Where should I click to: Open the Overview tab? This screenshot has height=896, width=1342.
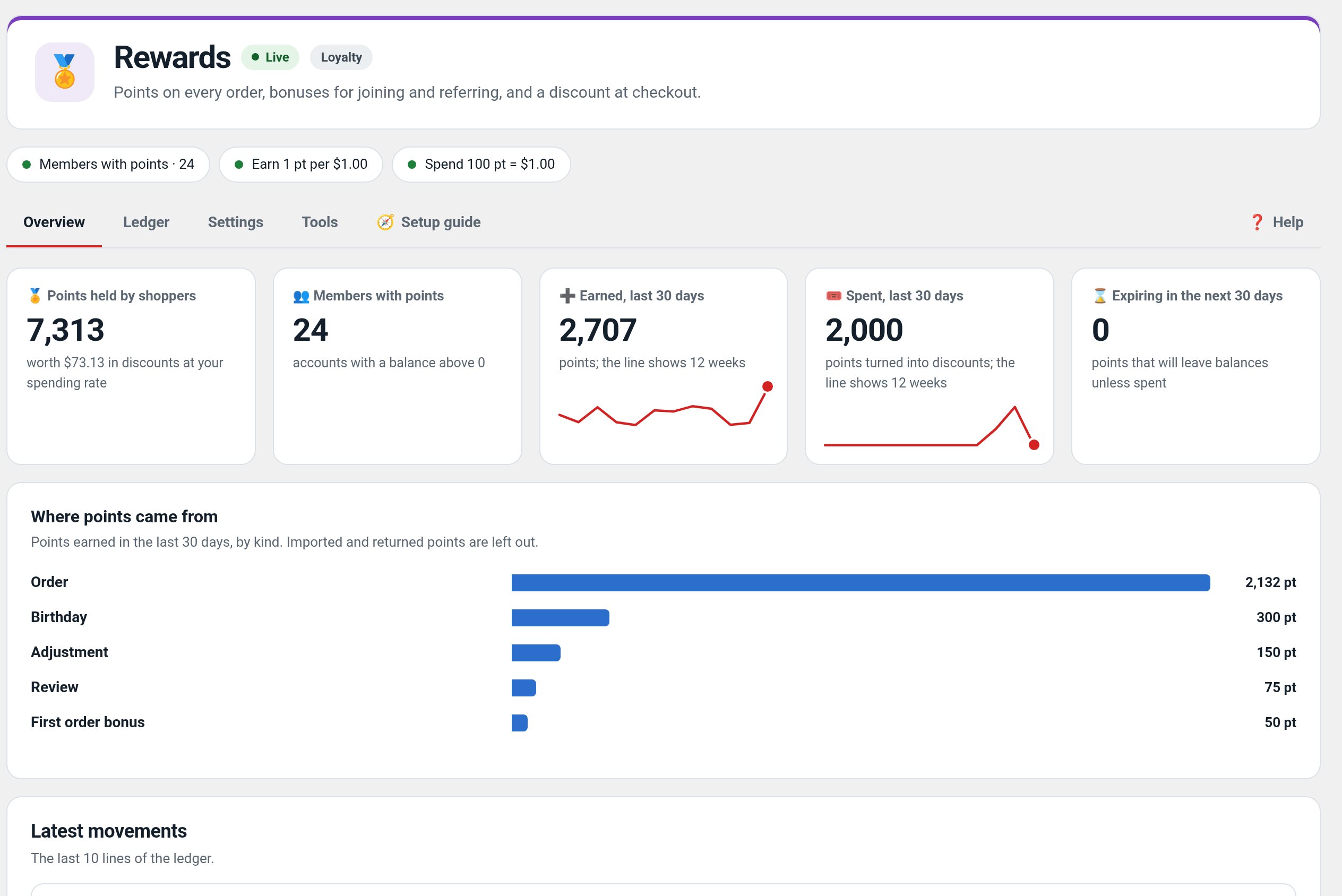pyautogui.click(x=54, y=222)
